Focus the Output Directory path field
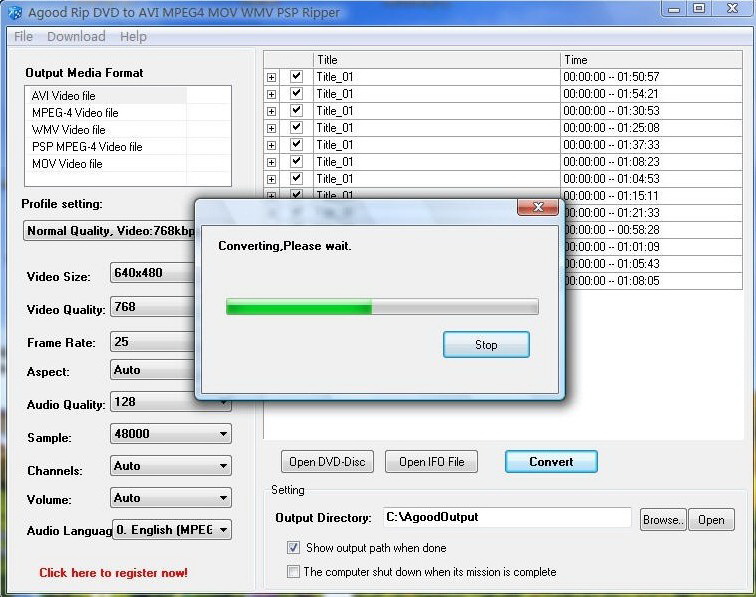 pos(507,517)
